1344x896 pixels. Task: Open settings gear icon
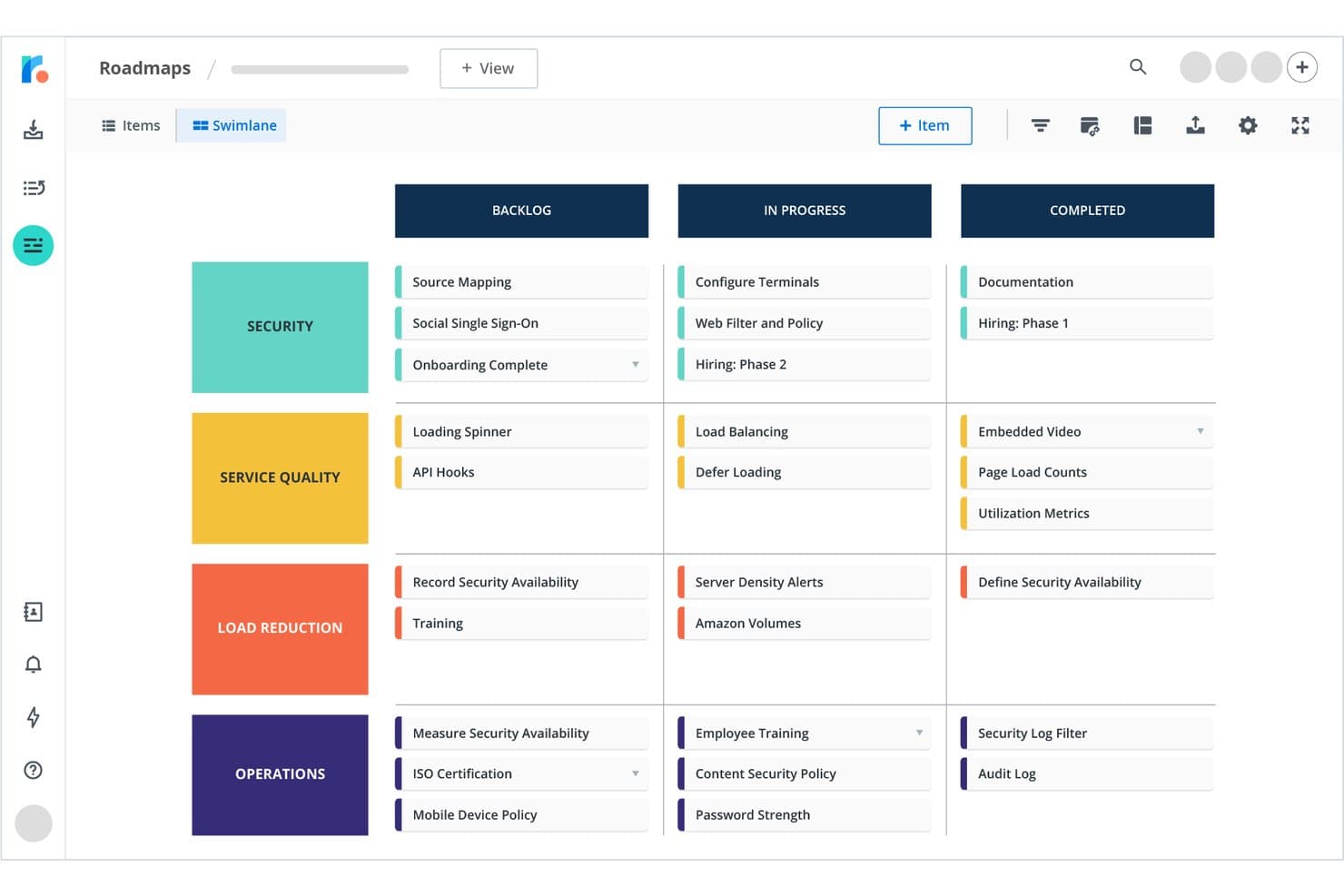click(x=1248, y=125)
